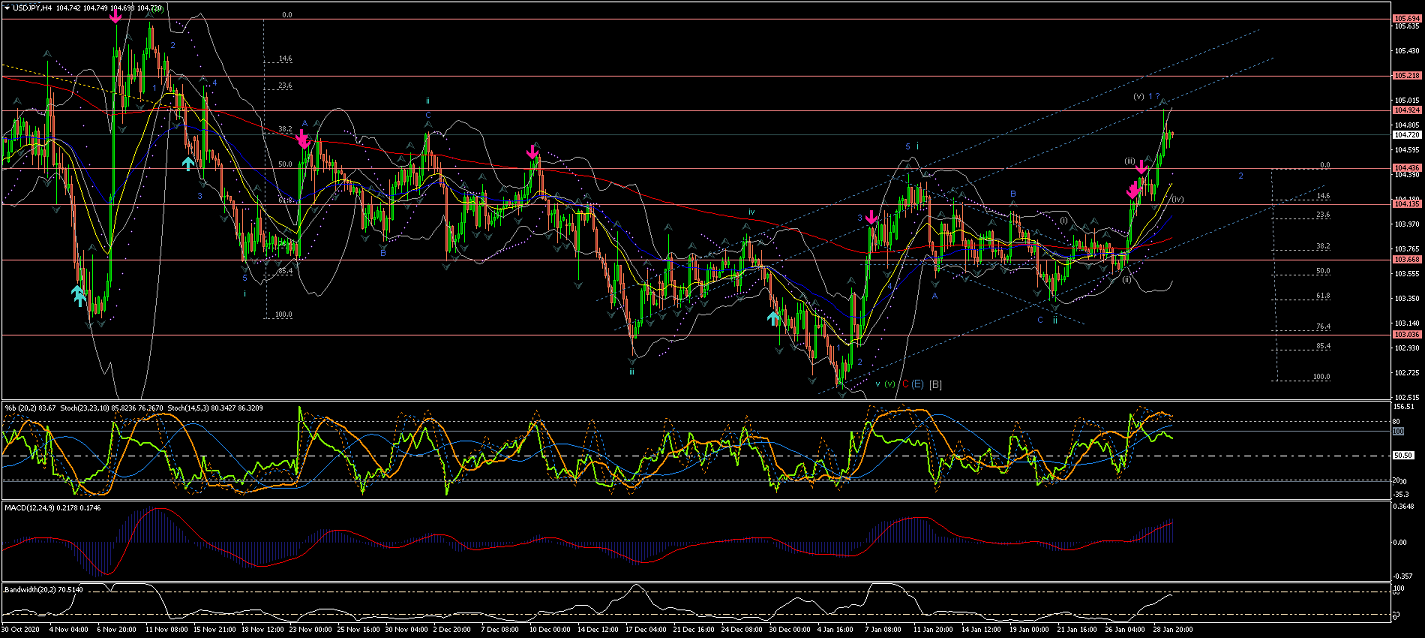Click the 30 Oct 2020 date label
This screenshot has height=638, width=1425.
pyautogui.click(x=21, y=631)
